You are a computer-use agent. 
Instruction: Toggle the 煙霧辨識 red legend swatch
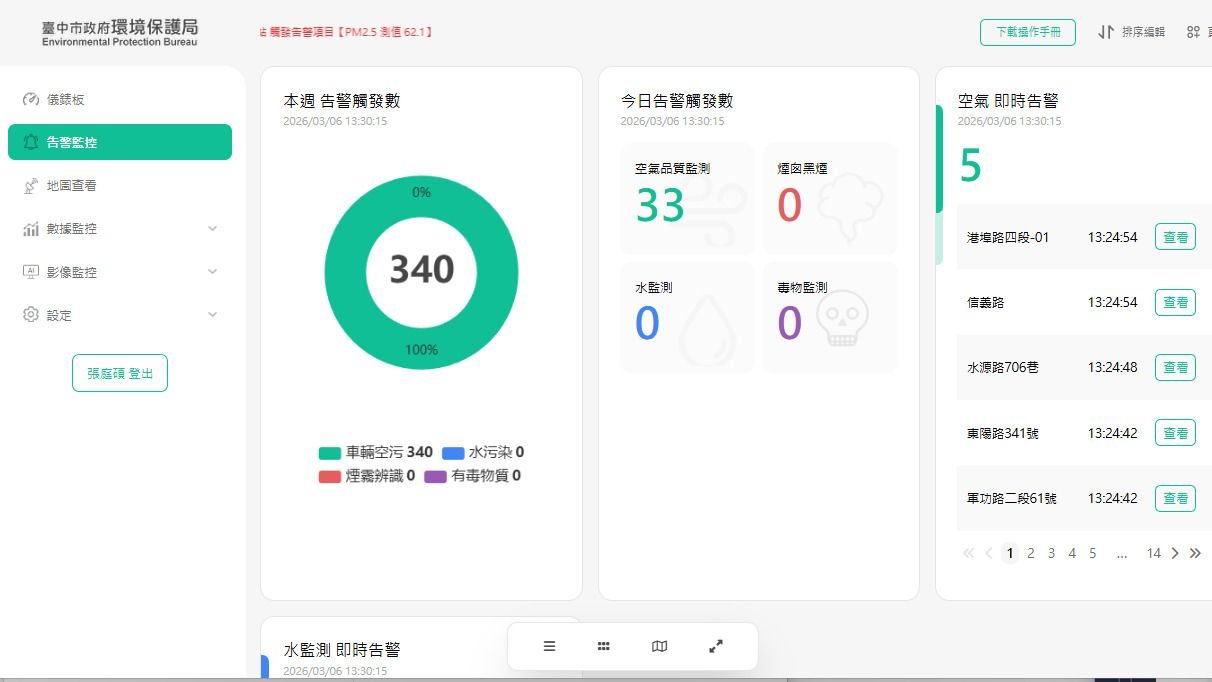(x=330, y=476)
